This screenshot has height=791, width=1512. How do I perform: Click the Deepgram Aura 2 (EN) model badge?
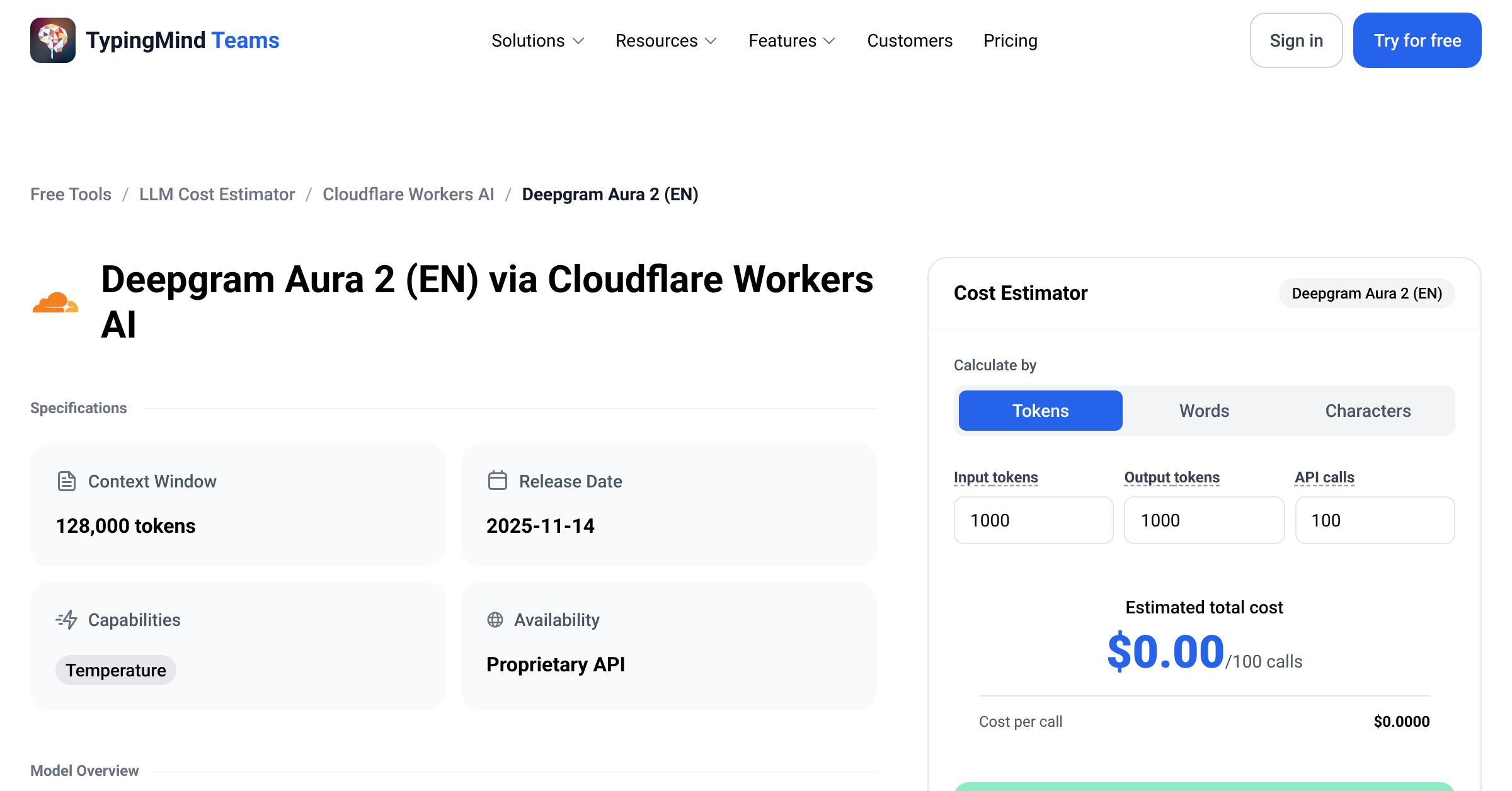[1367, 293]
